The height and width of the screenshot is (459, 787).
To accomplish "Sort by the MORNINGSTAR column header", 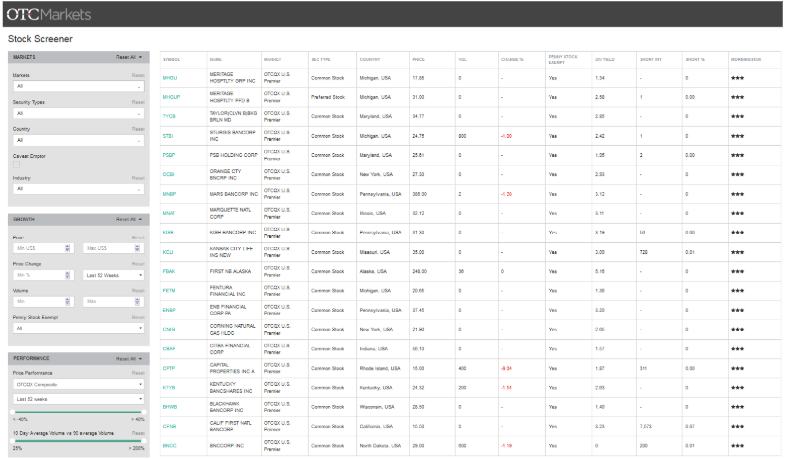I will click(746, 60).
